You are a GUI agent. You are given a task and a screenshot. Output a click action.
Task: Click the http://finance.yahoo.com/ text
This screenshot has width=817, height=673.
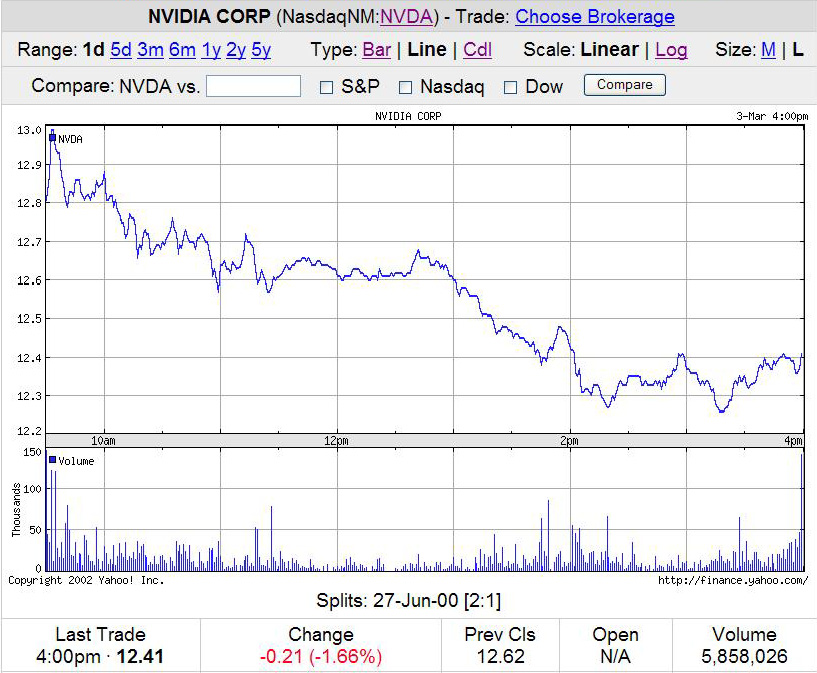point(733,580)
